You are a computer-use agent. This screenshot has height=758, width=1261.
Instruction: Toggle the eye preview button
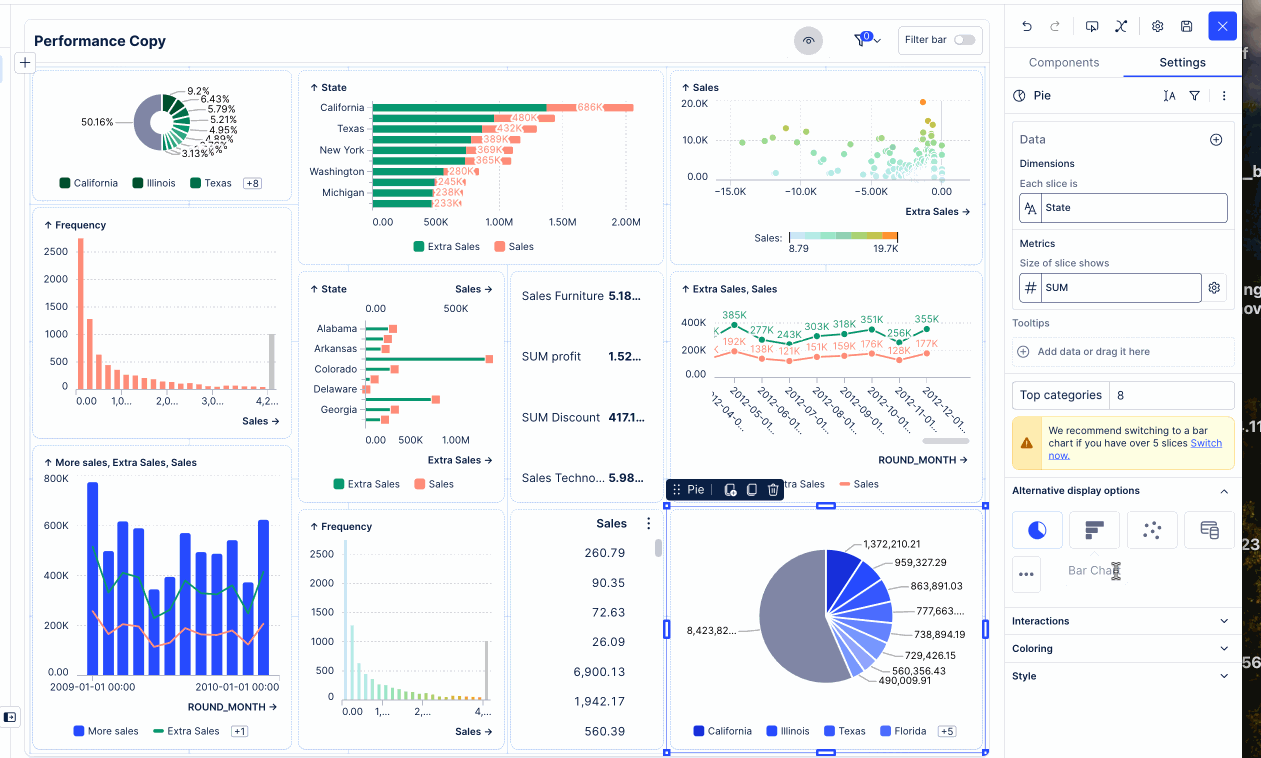[x=808, y=40]
